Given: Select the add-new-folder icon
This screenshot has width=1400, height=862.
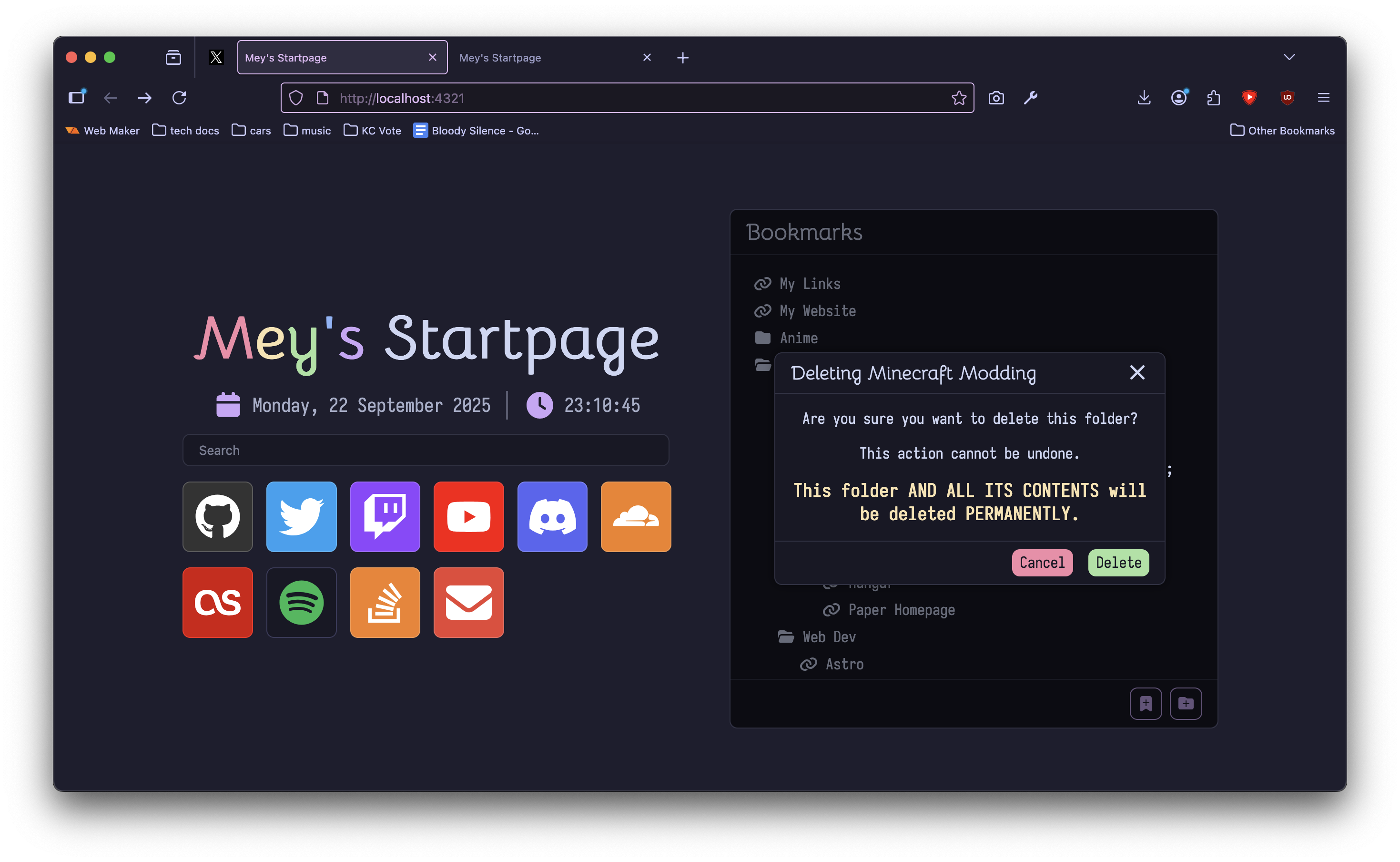Looking at the screenshot, I should click(1187, 704).
